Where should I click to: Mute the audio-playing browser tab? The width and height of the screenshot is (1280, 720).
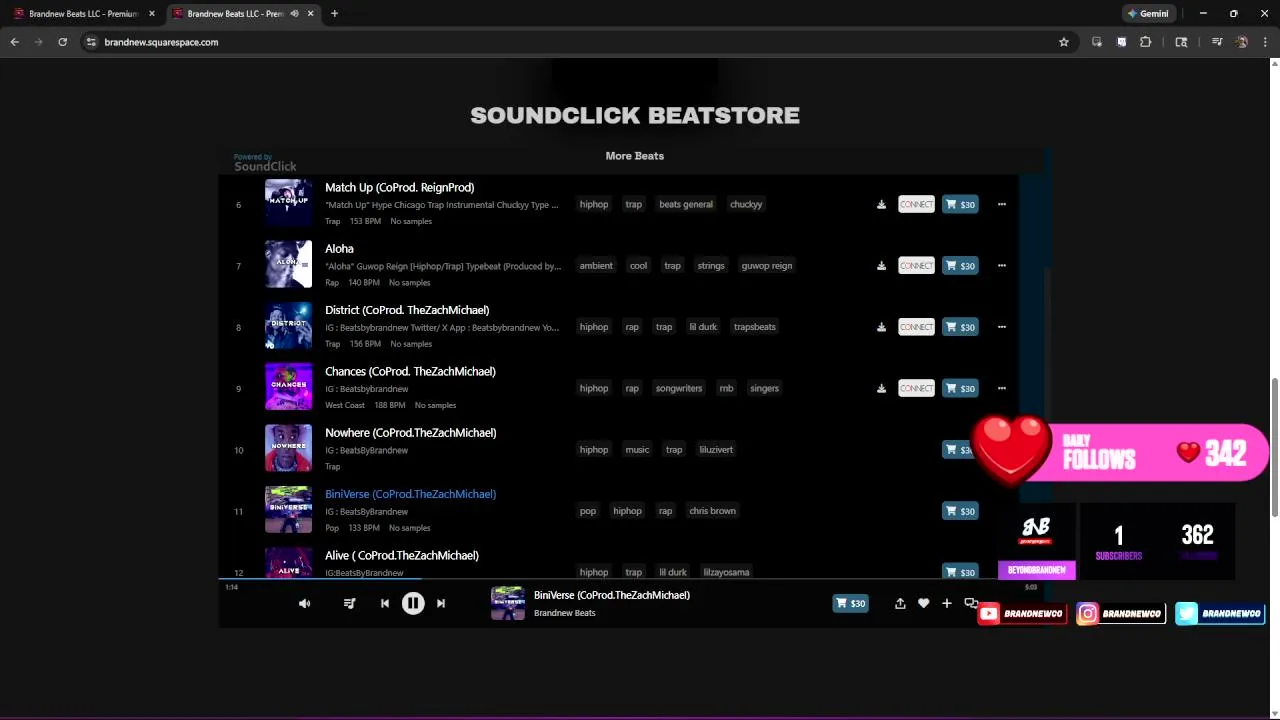pyautogui.click(x=294, y=14)
